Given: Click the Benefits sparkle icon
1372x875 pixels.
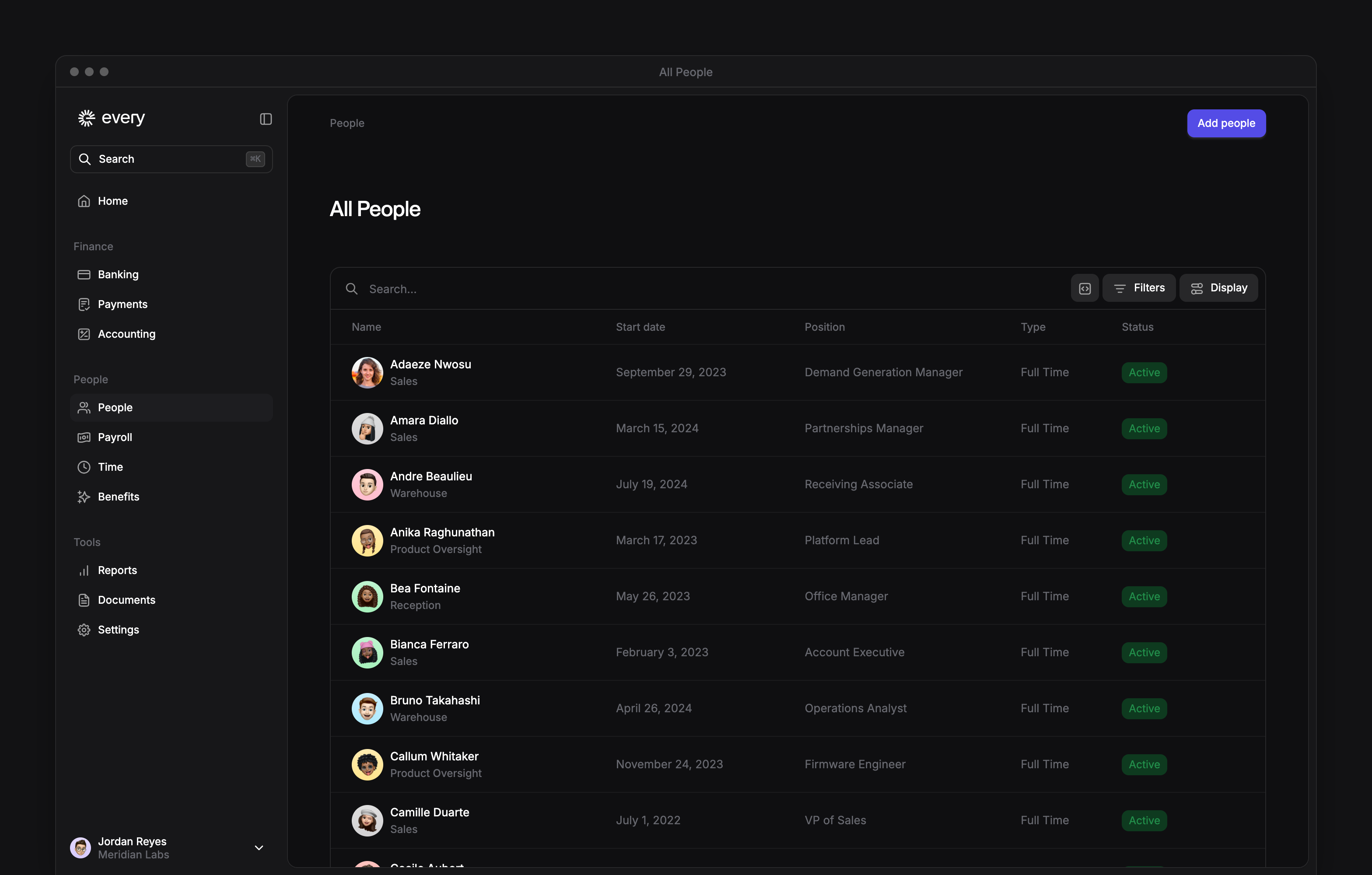Looking at the screenshot, I should 84,497.
